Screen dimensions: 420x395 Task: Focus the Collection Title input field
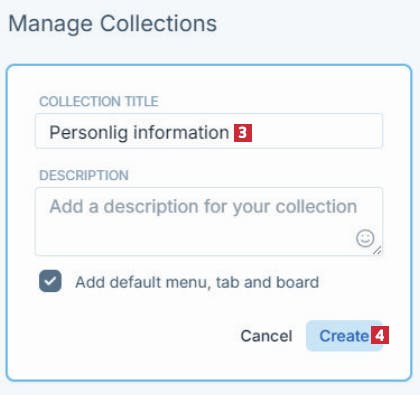[209, 131]
